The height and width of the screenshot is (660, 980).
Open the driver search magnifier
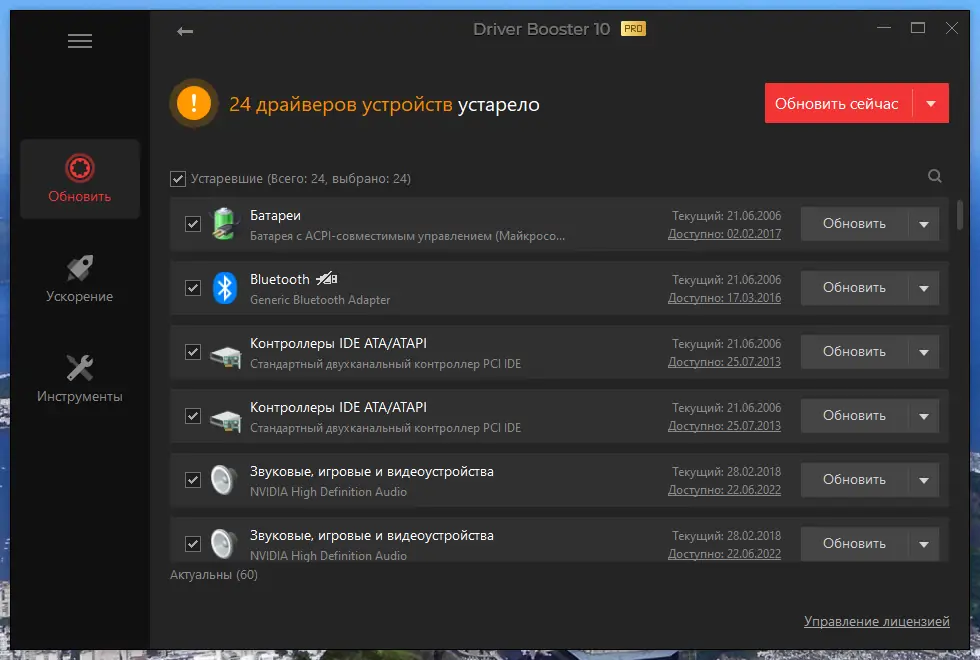click(934, 176)
